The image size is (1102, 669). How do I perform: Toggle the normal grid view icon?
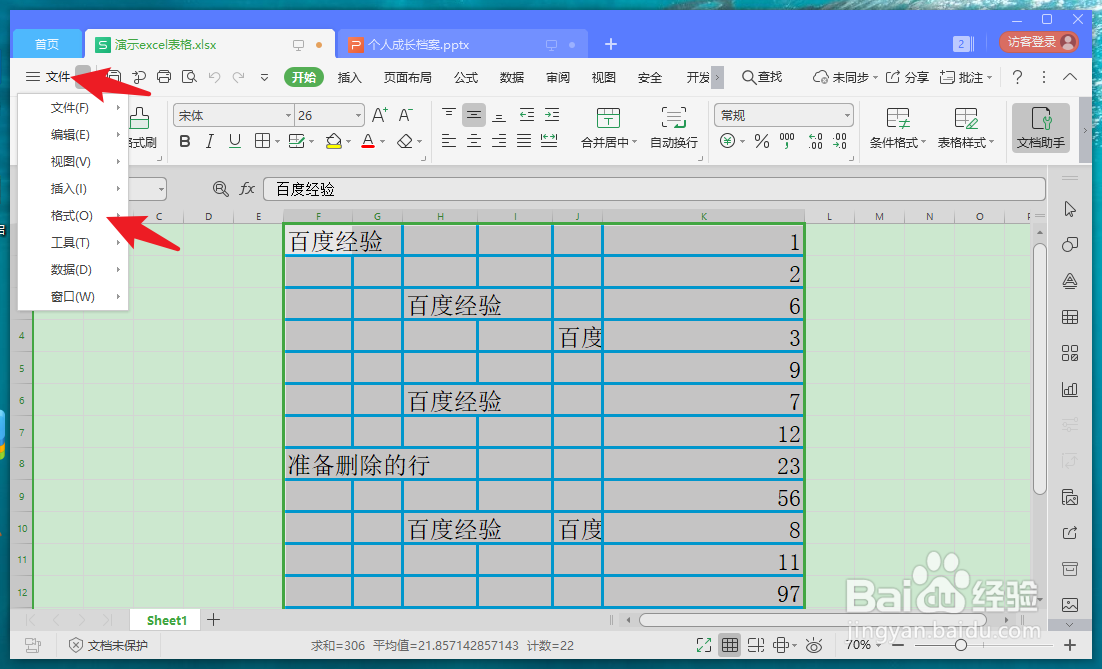pyautogui.click(x=730, y=644)
